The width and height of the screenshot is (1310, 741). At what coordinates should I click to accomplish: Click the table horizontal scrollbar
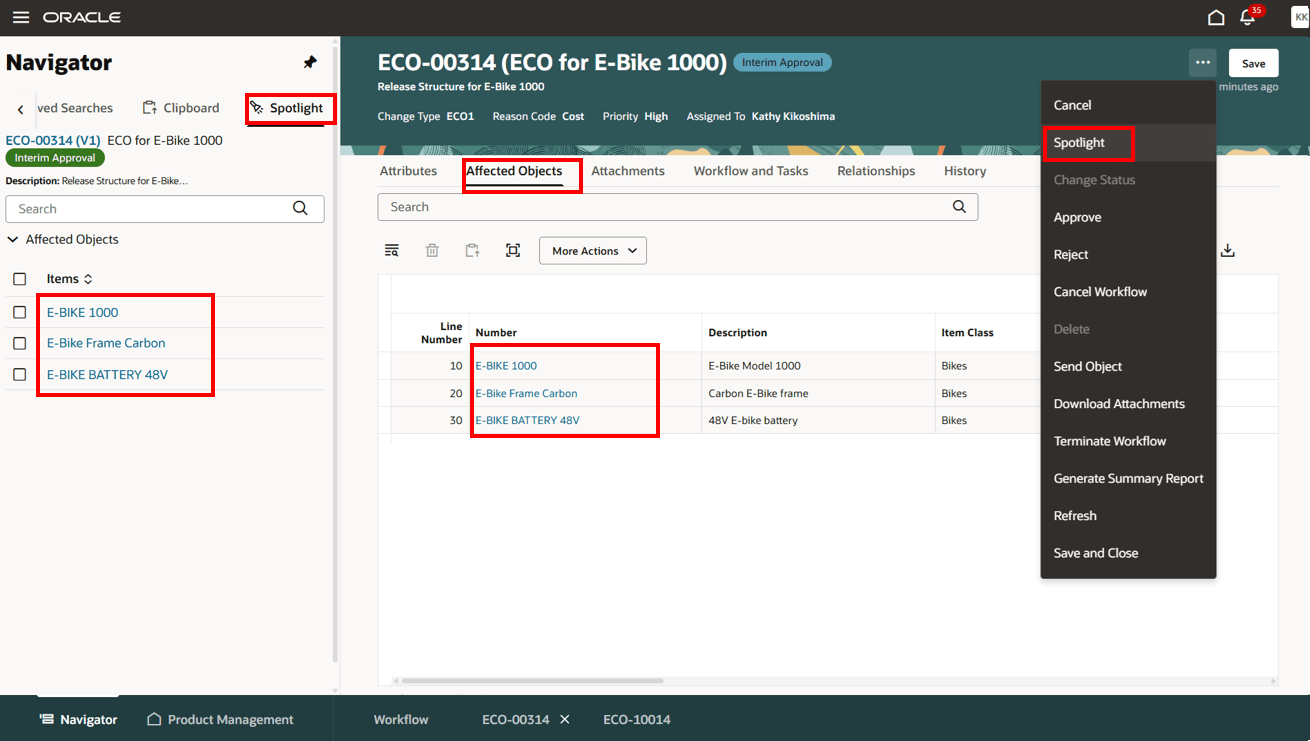(532, 680)
